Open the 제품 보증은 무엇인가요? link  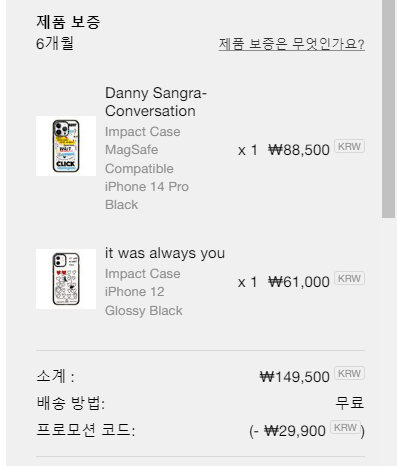click(x=291, y=44)
